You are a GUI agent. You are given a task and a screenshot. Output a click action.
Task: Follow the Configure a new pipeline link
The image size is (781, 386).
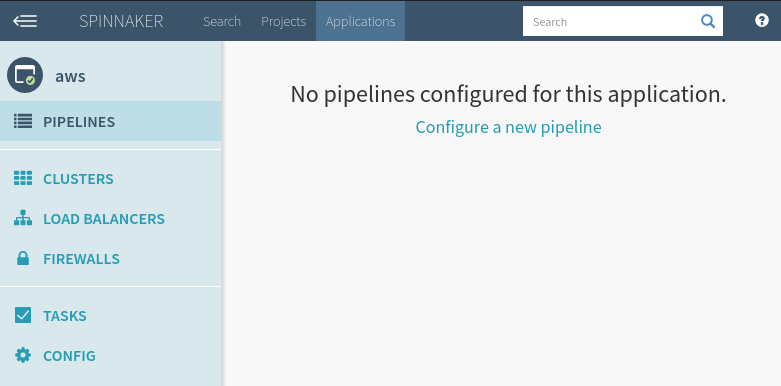pyautogui.click(x=509, y=127)
